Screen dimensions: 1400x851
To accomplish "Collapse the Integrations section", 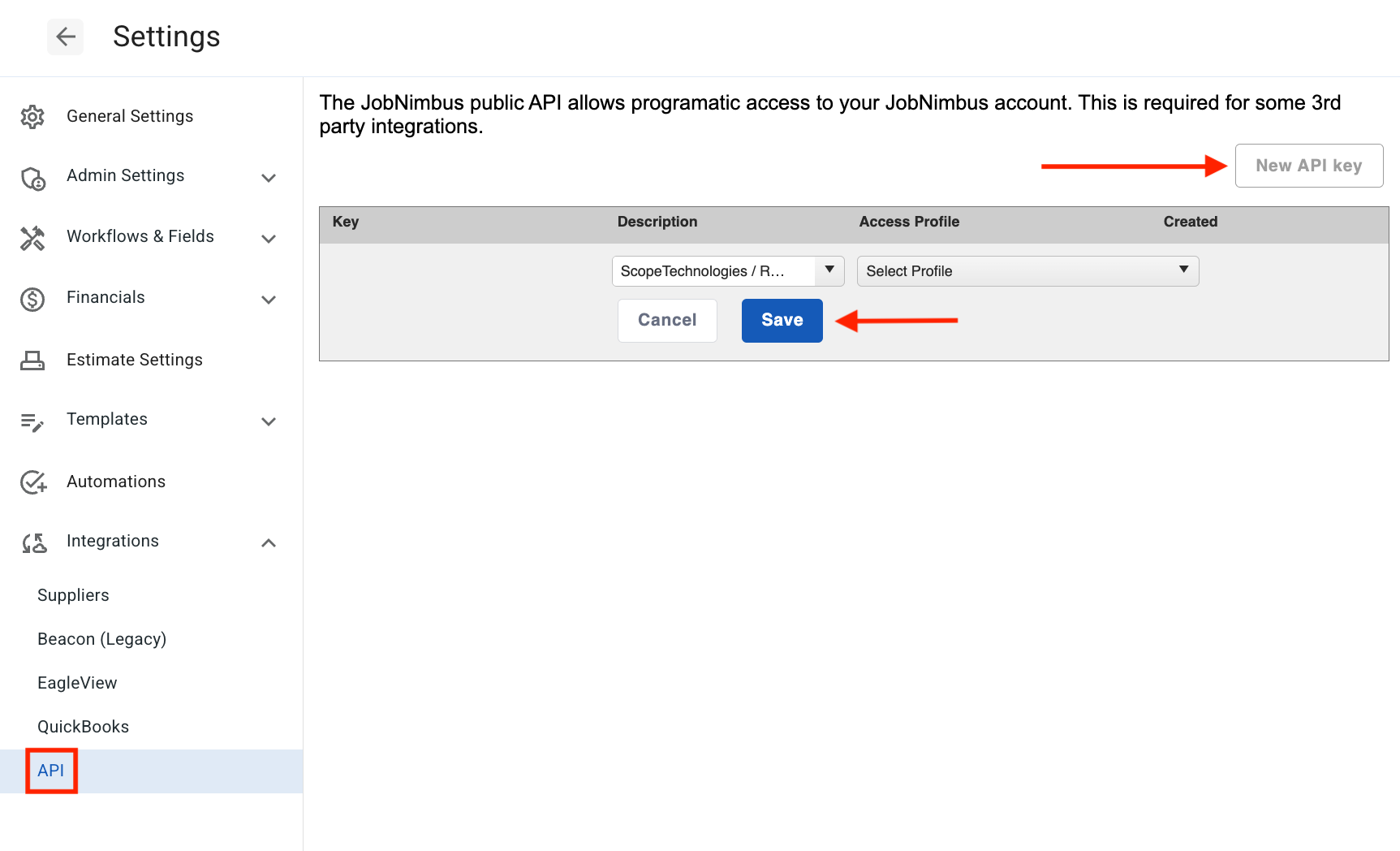I will (x=269, y=542).
